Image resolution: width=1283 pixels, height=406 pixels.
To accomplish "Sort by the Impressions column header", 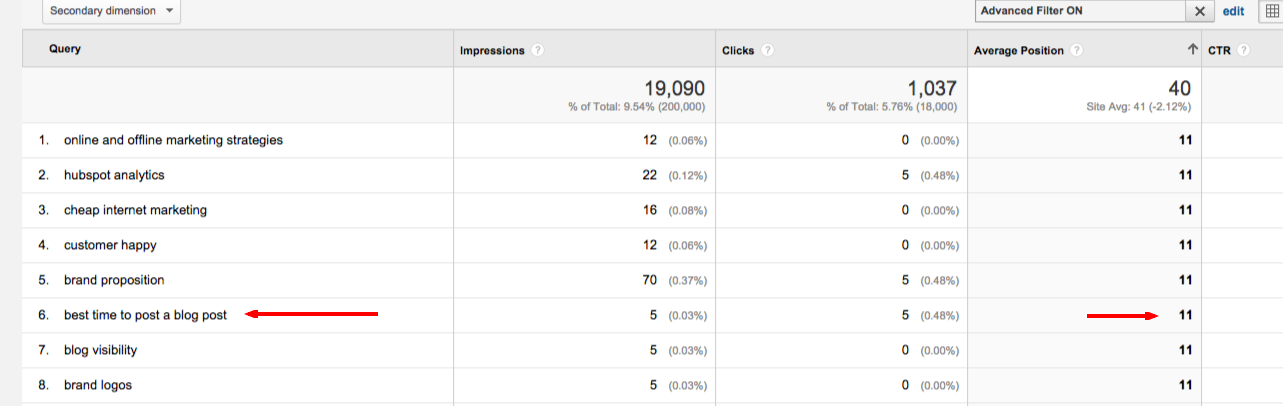I will (492, 50).
